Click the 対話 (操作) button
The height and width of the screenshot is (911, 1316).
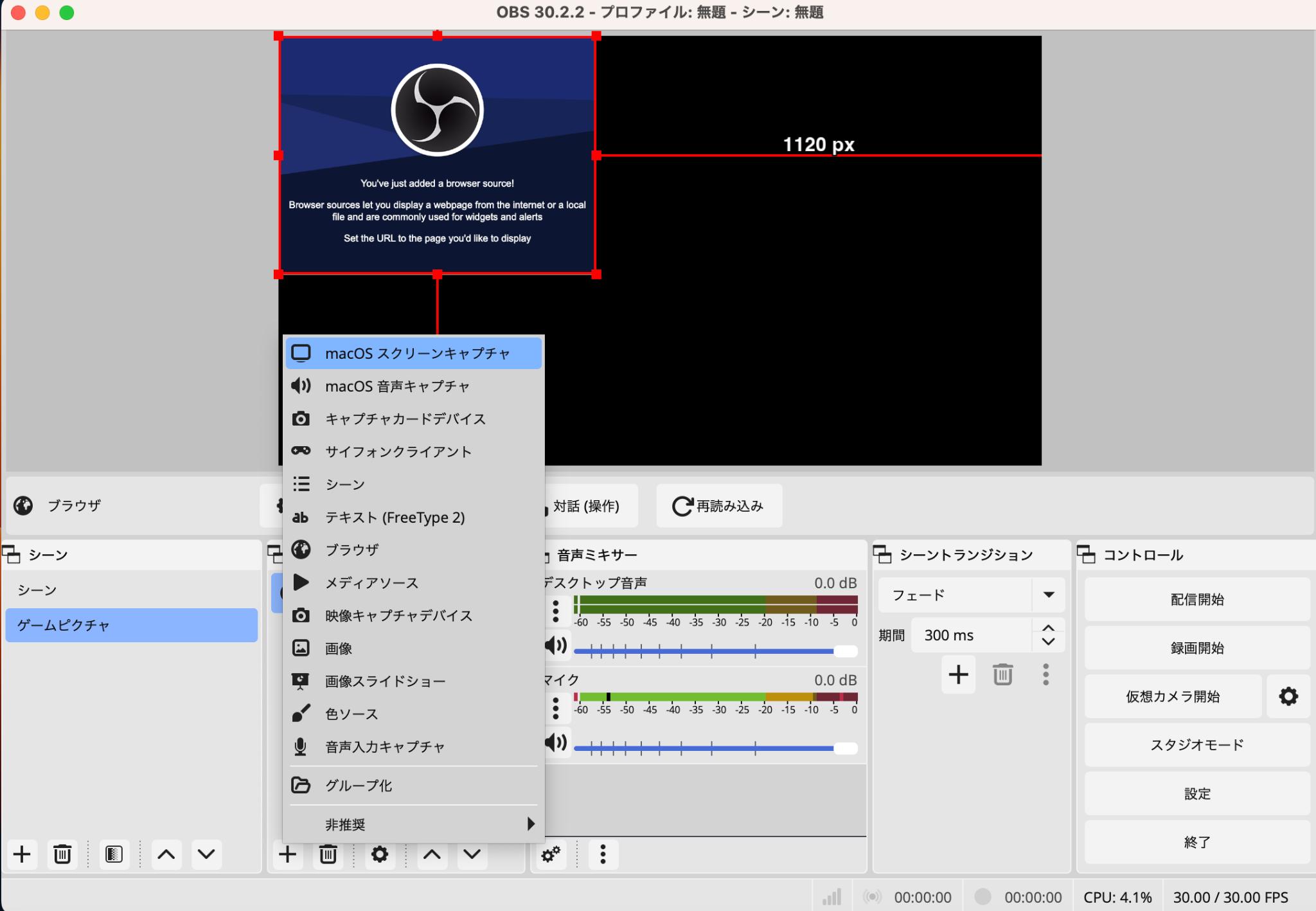(x=591, y=506)
